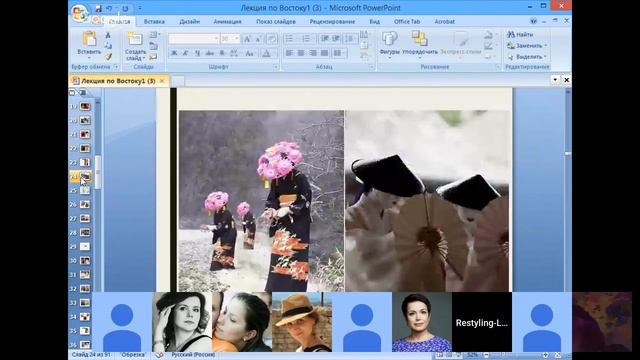
Task: Click the decrease list level icon
Action: [324, 39]
